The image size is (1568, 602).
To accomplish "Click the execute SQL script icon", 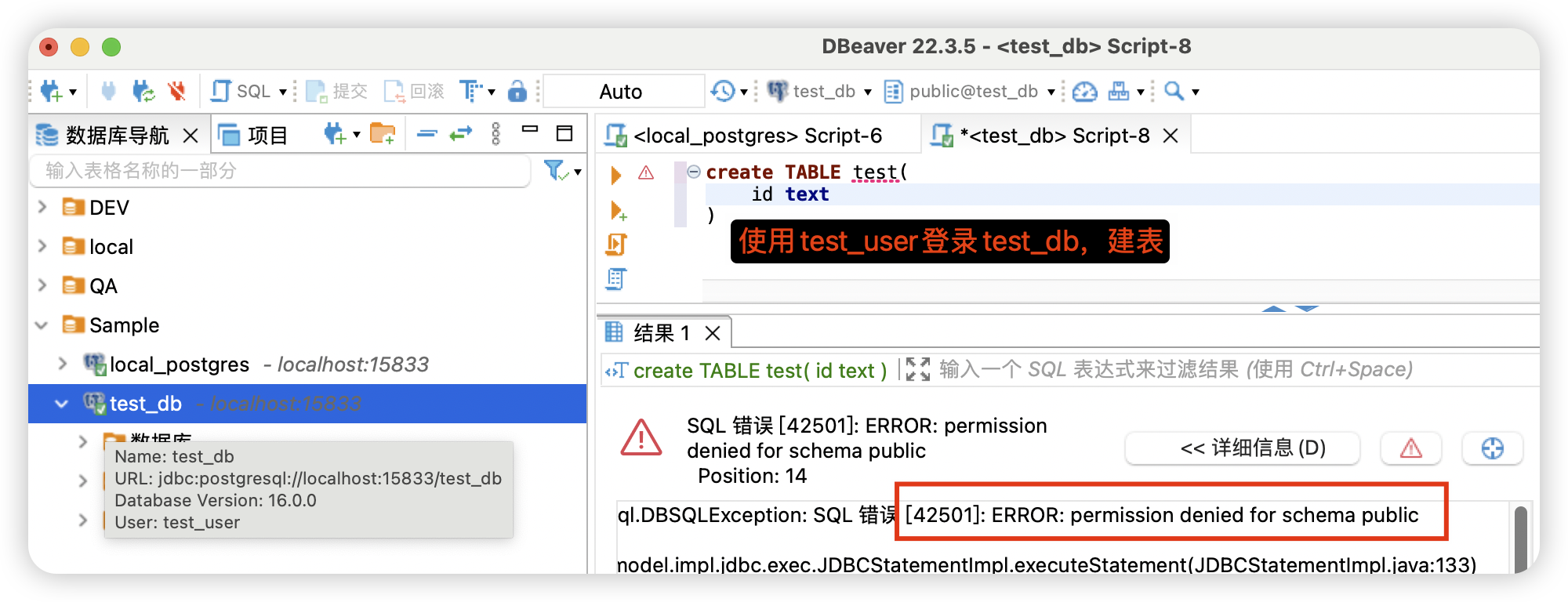I will [x=616, y=245].
